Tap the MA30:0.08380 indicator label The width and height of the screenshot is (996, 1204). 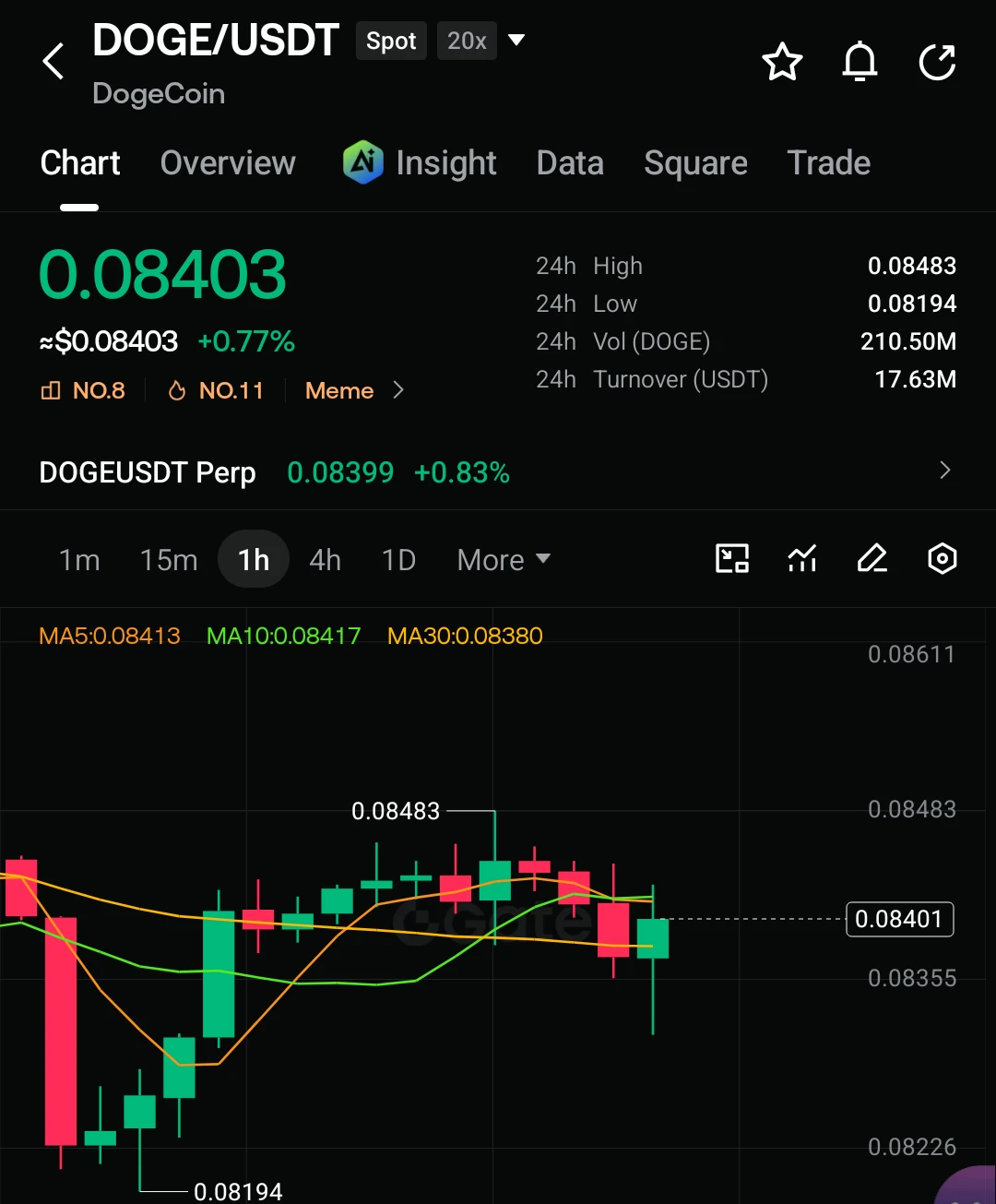(465, 636)
